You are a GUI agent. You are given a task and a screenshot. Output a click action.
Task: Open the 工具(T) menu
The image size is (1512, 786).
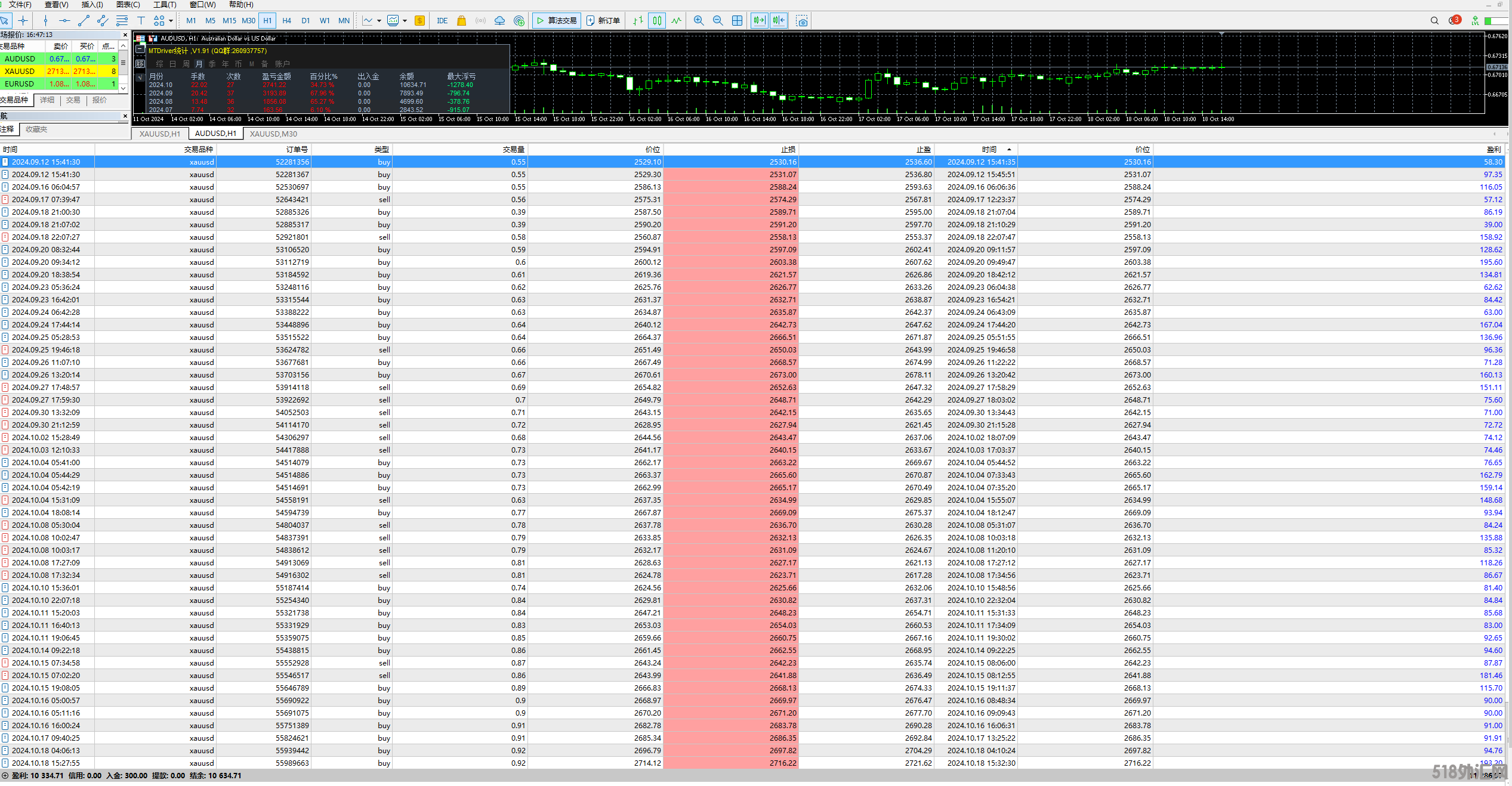click(x=165, y=4)
